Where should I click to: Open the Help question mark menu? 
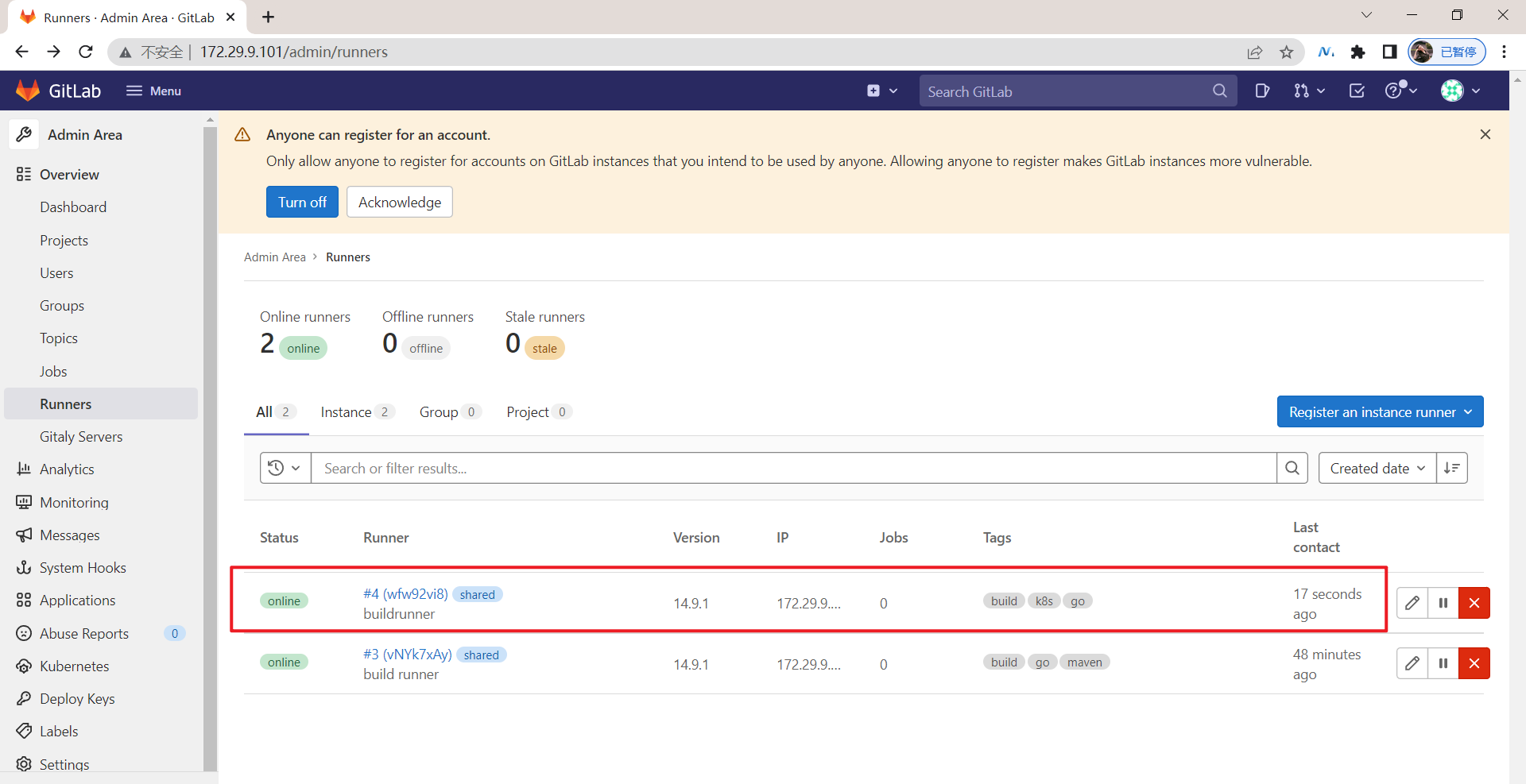1400,91
